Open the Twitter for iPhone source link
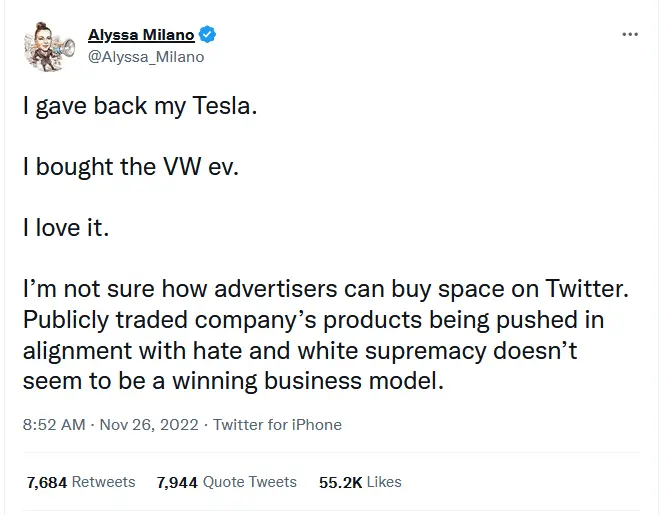659x515 pixels. 277,425
